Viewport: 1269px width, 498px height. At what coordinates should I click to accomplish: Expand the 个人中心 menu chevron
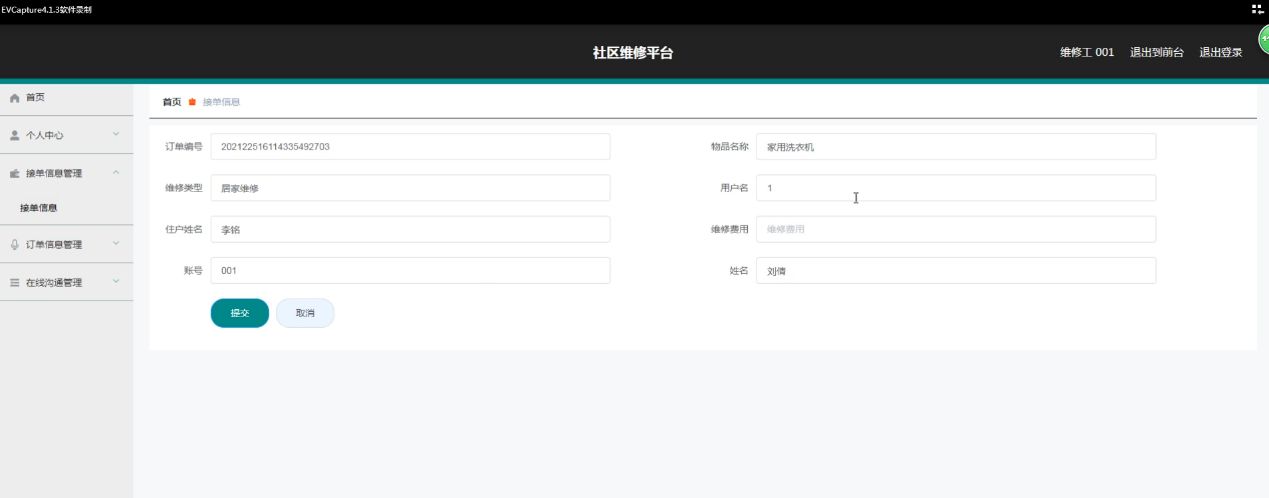tap(116, 134)
